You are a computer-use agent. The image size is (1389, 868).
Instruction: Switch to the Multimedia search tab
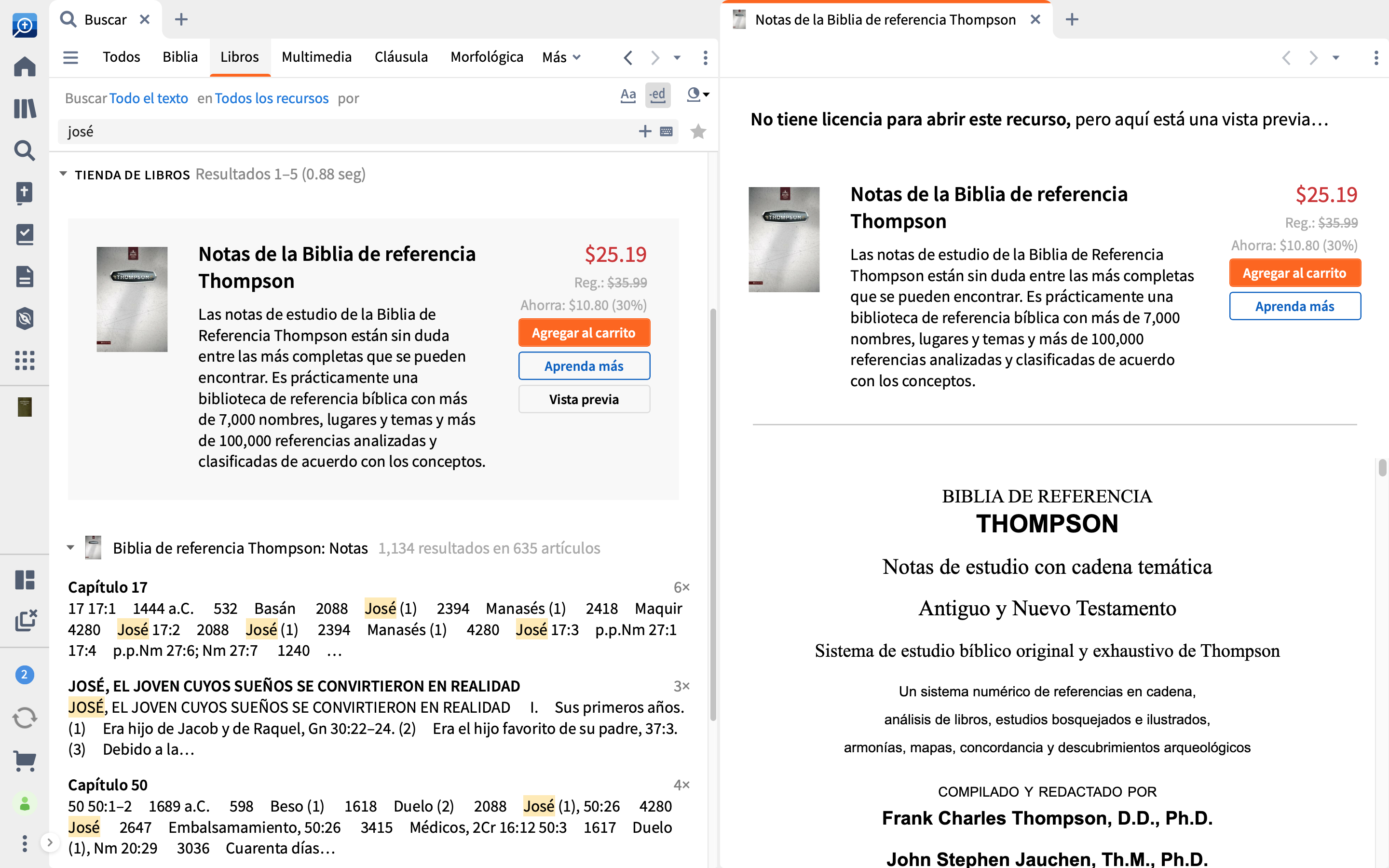316,57
